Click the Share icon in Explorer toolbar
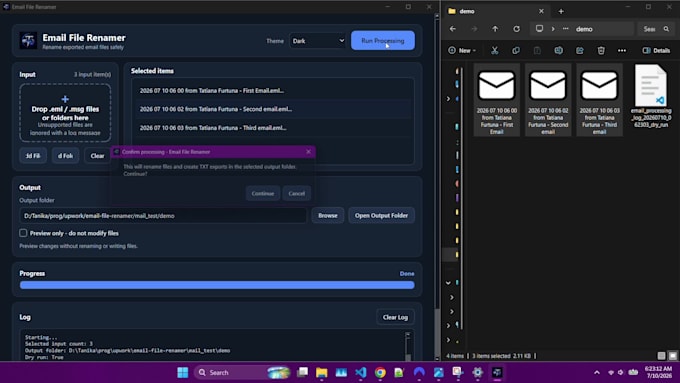This screenshot has height=383, width=680. (580, 50)
